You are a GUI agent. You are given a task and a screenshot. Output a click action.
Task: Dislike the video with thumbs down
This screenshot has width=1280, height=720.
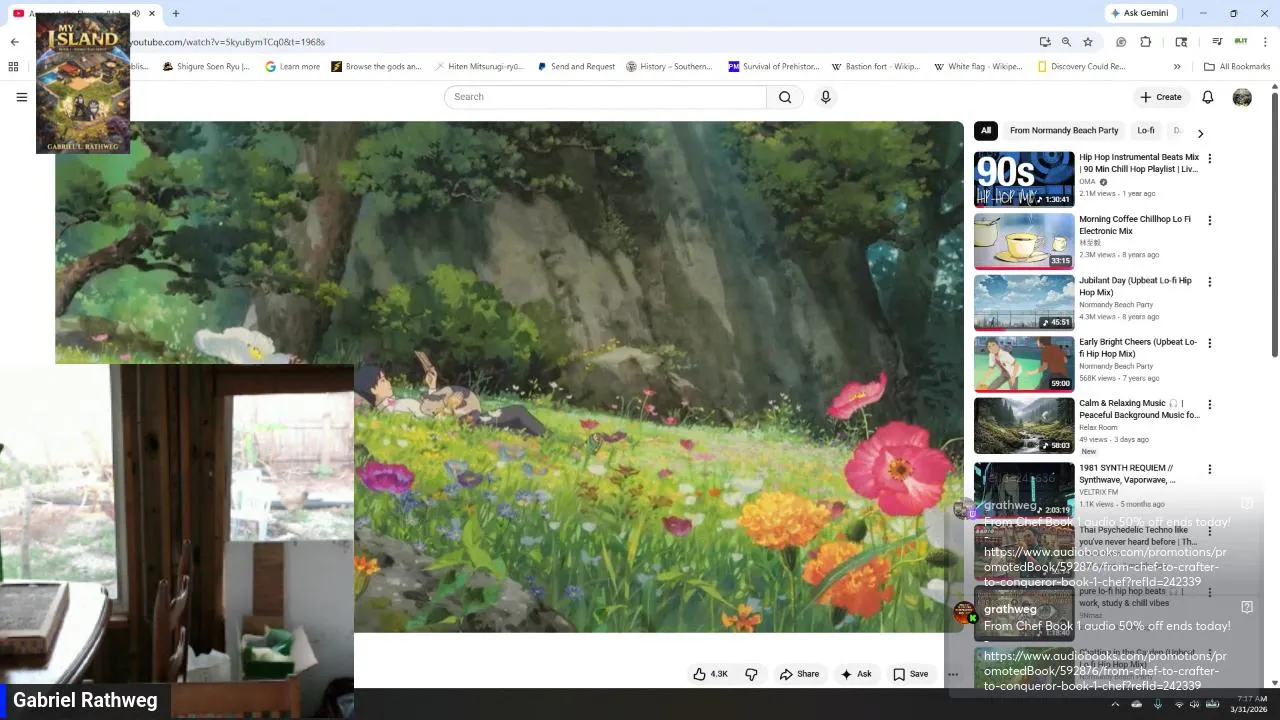751,674
